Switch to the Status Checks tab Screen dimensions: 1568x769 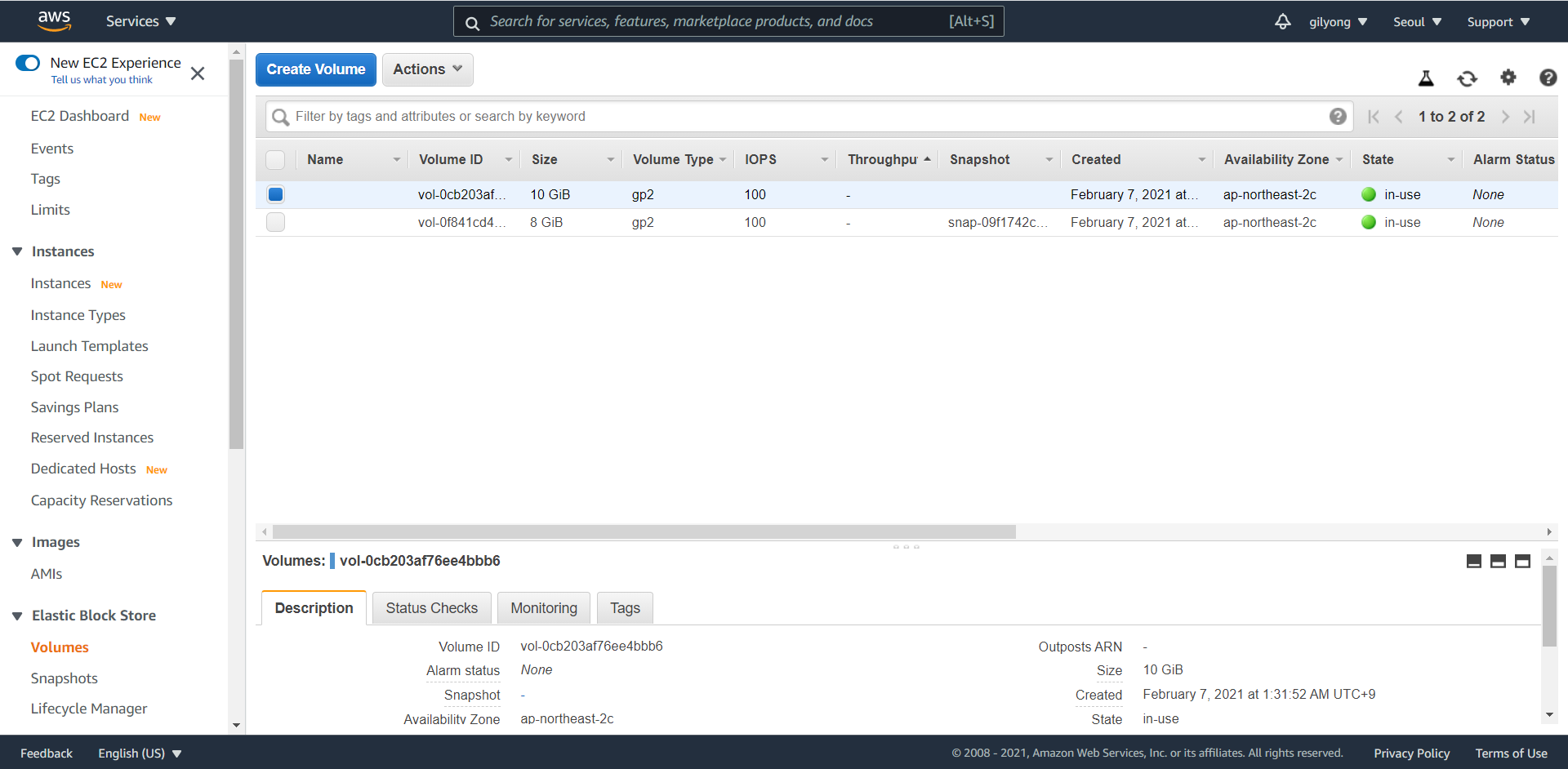(432, 608)
